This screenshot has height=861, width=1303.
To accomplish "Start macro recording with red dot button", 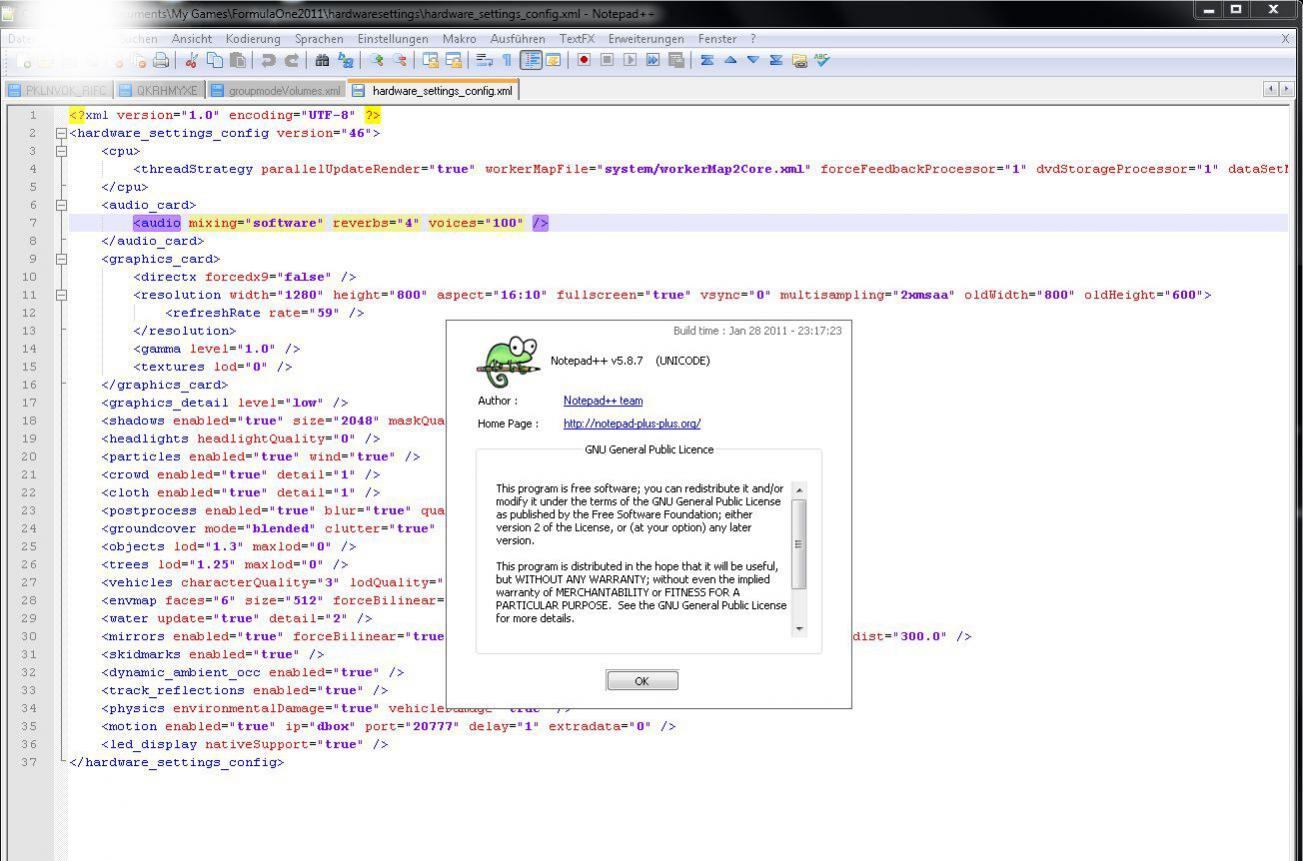I will point(585,60).
